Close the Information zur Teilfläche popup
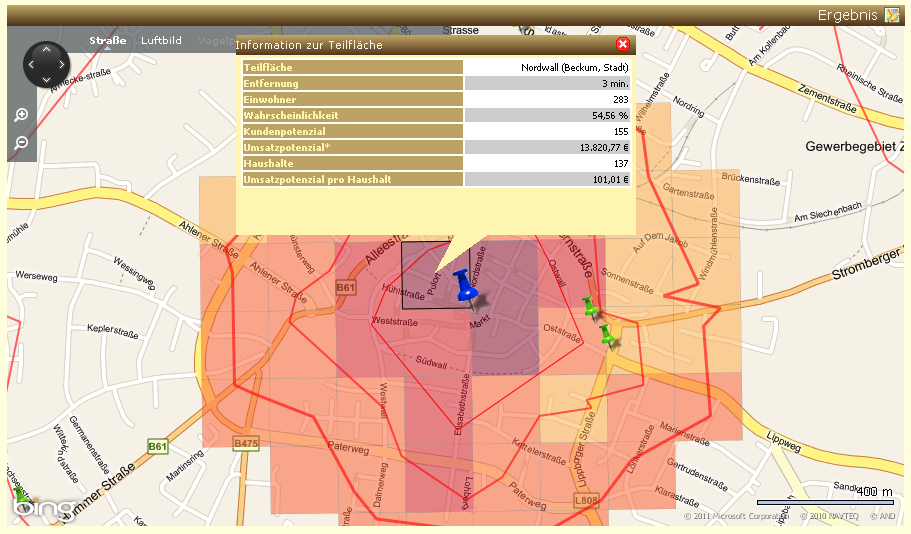911x534 pixels. (x=623, y=45)
